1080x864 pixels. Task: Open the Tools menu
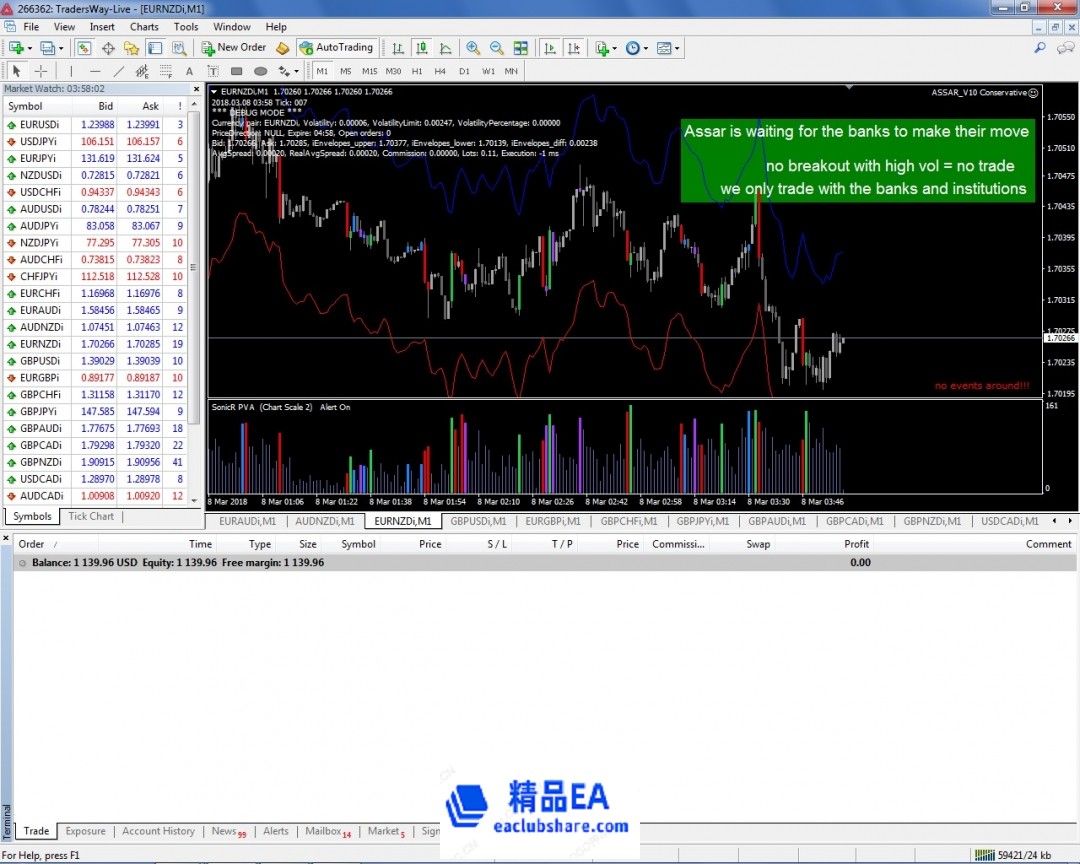[186, 27]
